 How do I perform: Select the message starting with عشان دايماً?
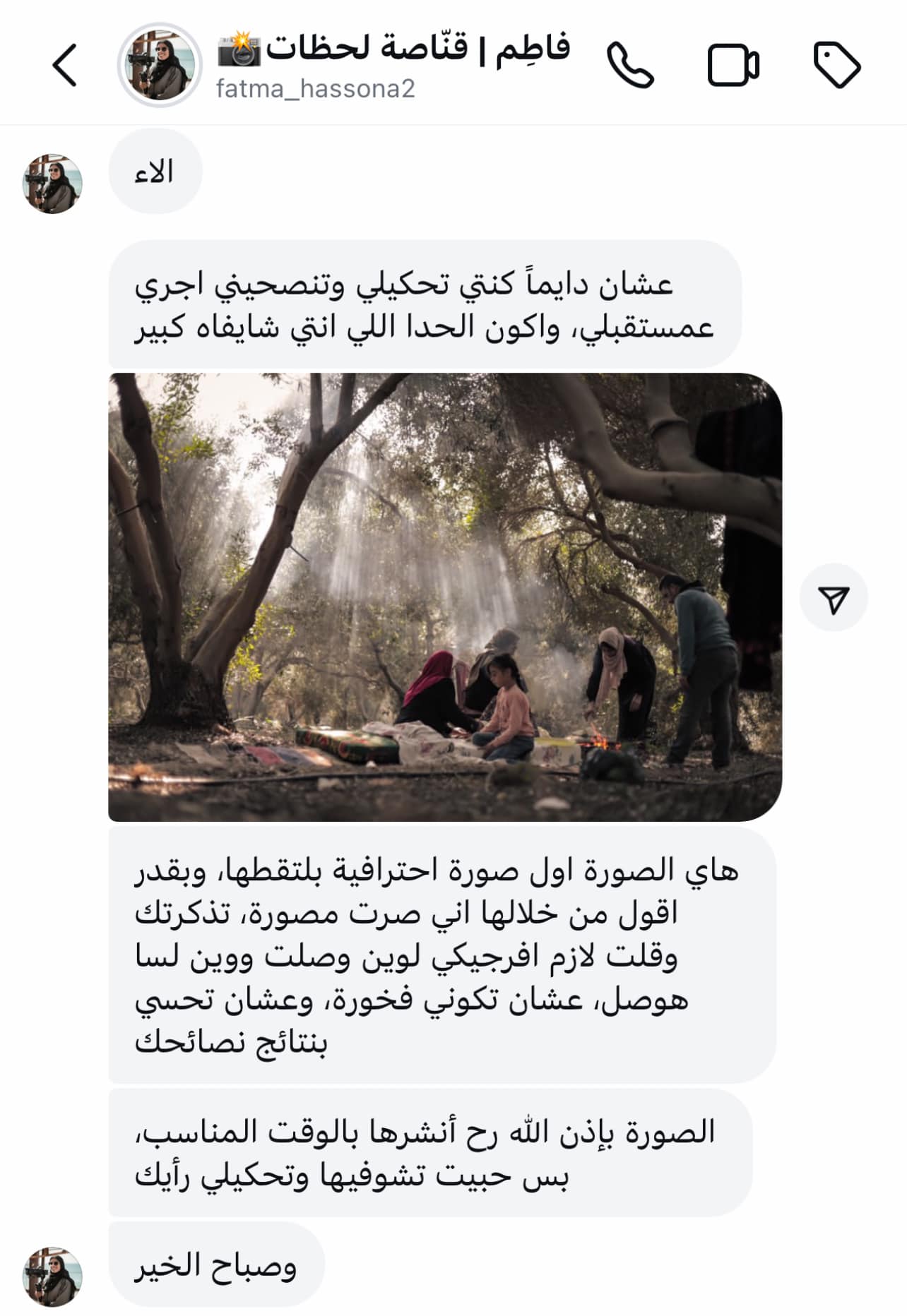tap(425, 304)
